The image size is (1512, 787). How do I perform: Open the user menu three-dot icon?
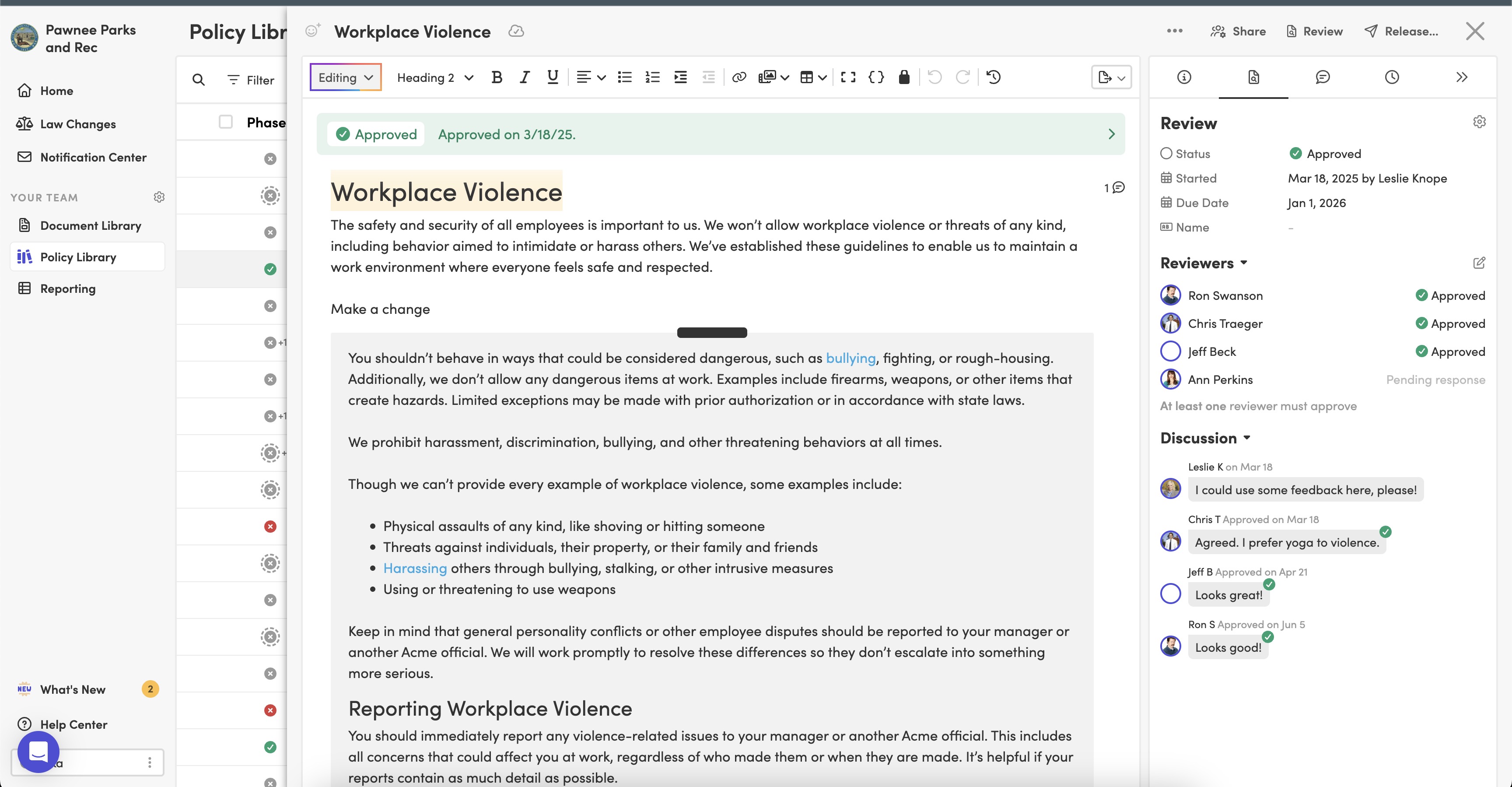pyautogui.click(x=150, y=762)
